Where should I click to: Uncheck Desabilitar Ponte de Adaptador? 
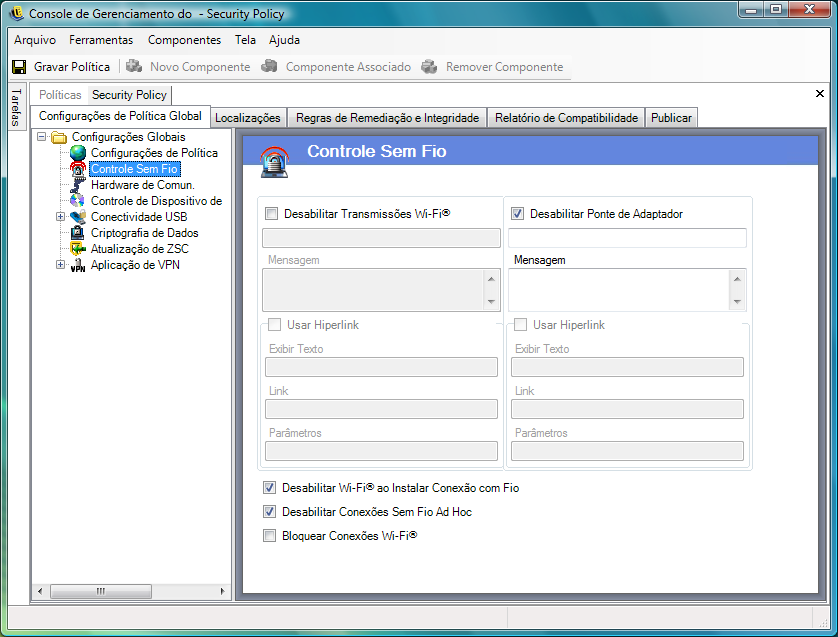pos(517,214)
